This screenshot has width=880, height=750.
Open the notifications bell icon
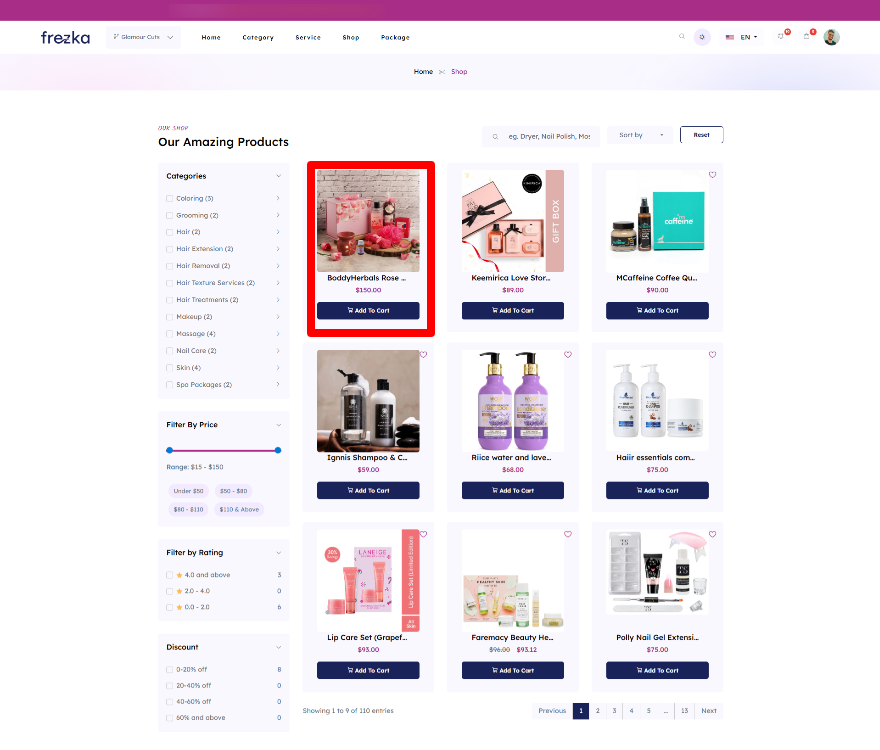[x=781, y=37]
